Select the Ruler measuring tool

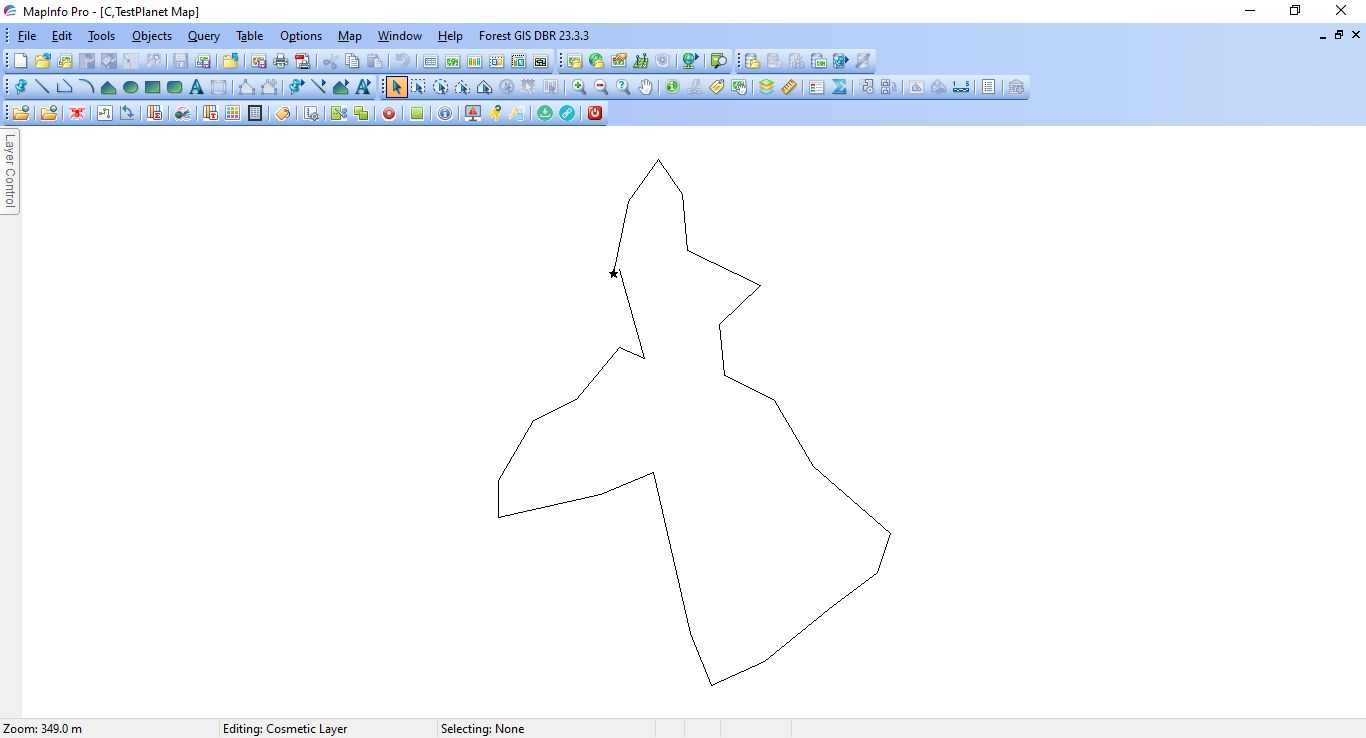(x=789, y=87)
